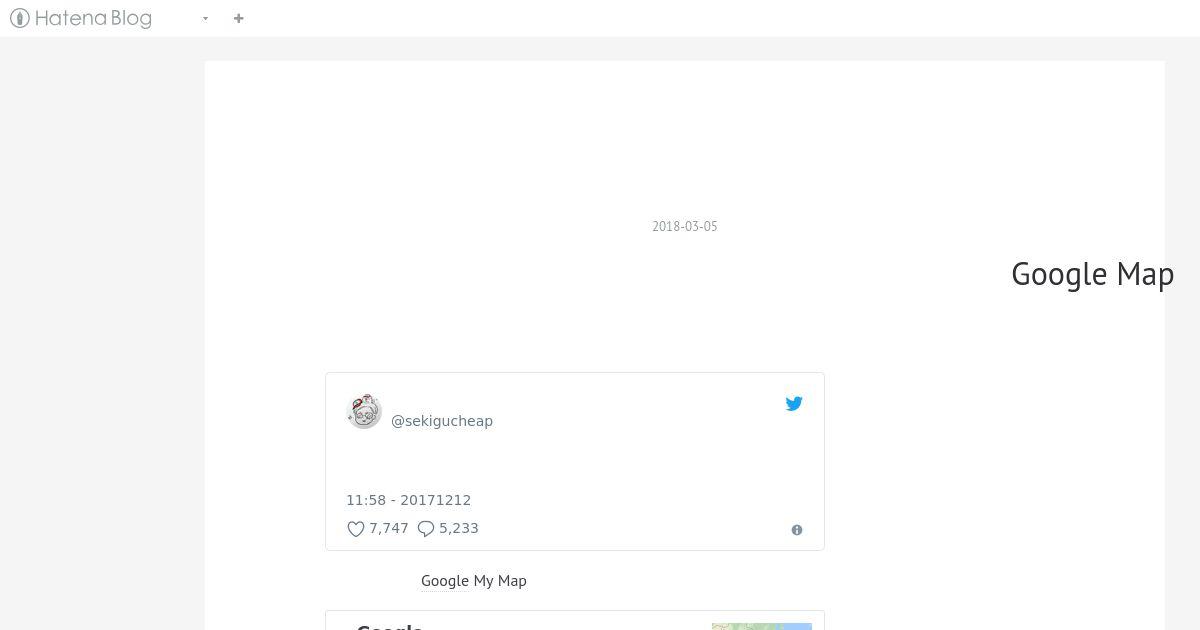Click the tweet info icon
Image resolution: width=1200 pixels, height=630 pixels.
coord(797,530)
